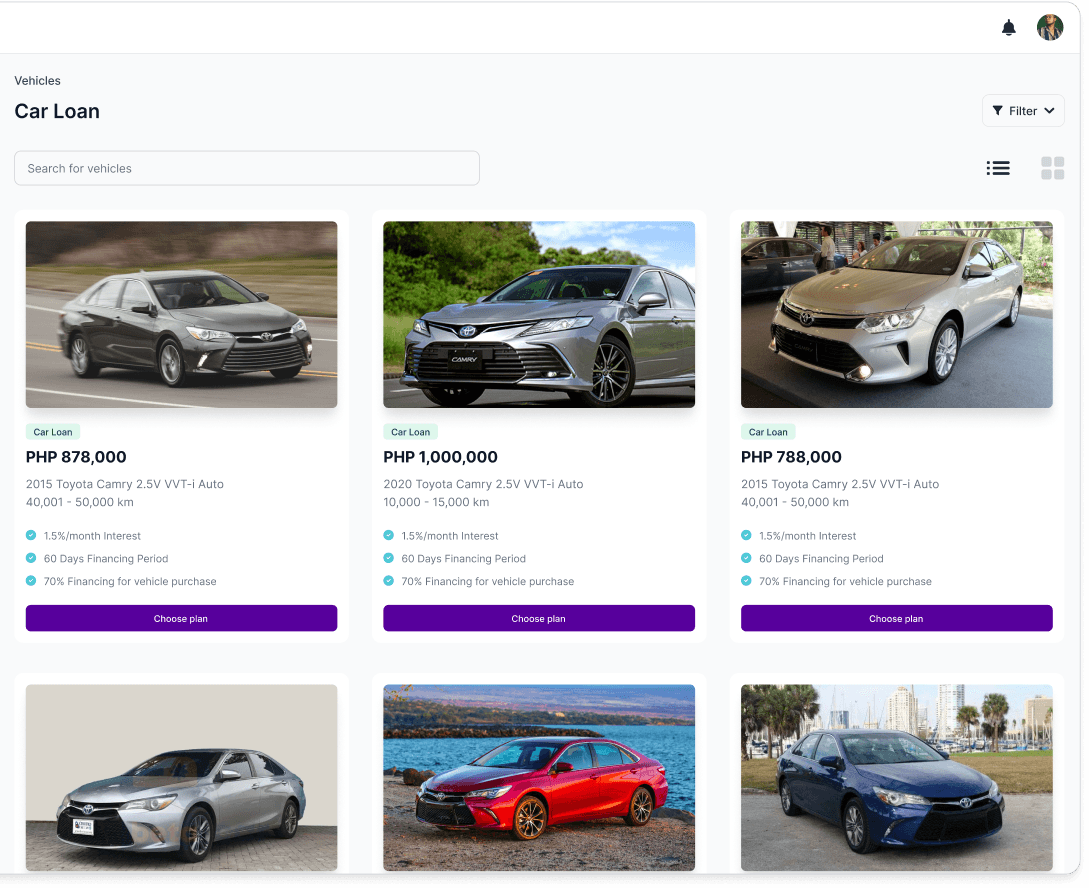The width and height of the screenshot is (1089, 888).
Task: Click Car Loan tag on PHP 1,000,000 card
Action: [x=410, y=432]
